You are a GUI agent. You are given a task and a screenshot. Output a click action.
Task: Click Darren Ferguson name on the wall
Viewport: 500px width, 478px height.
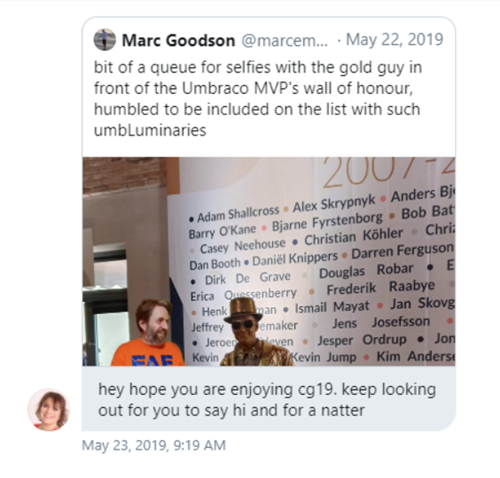tap(402, 250)
